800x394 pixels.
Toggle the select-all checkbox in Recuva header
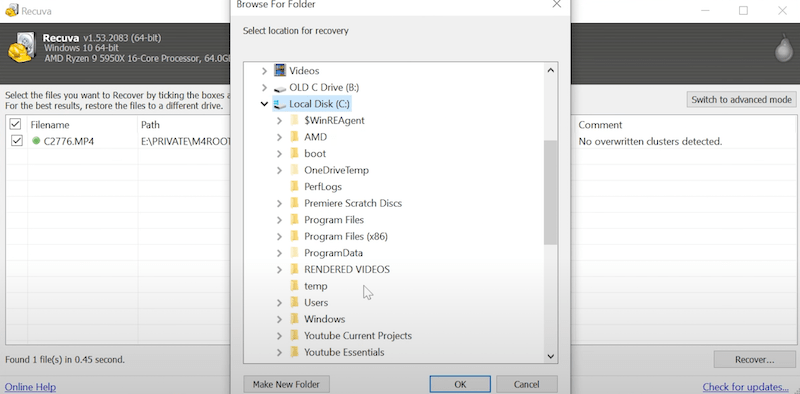pos(16,124)
